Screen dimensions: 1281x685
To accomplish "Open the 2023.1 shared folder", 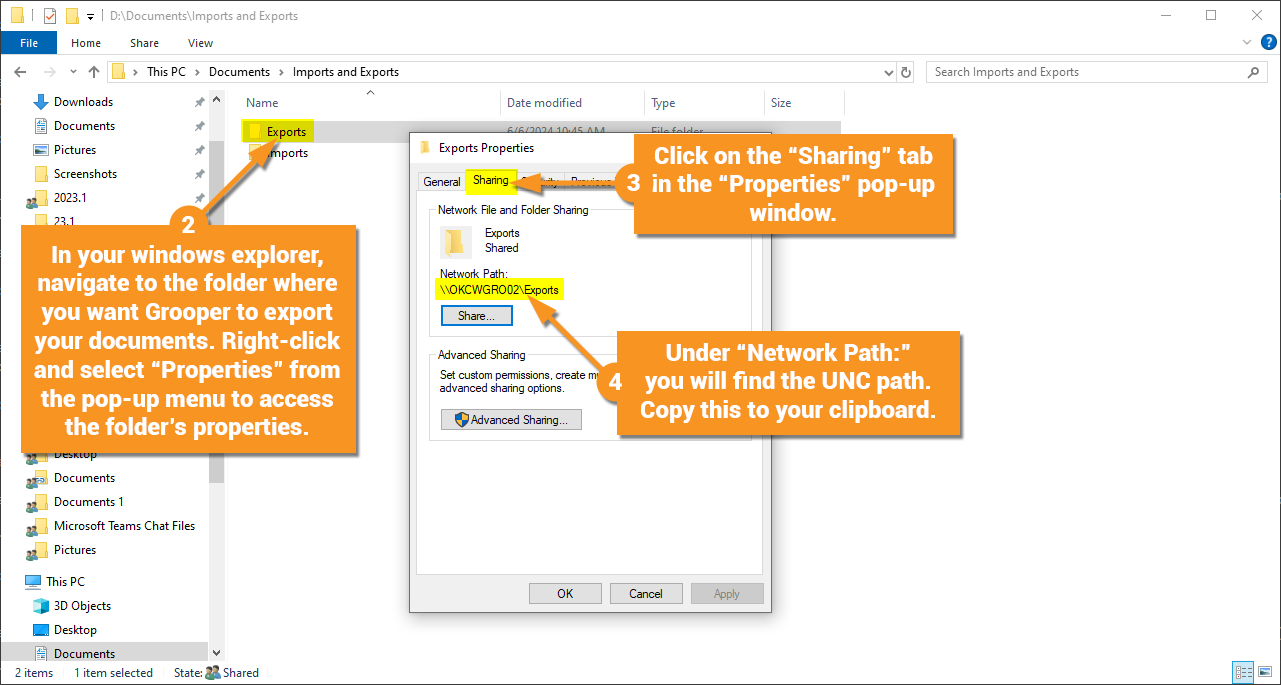I will coord(69,198).
